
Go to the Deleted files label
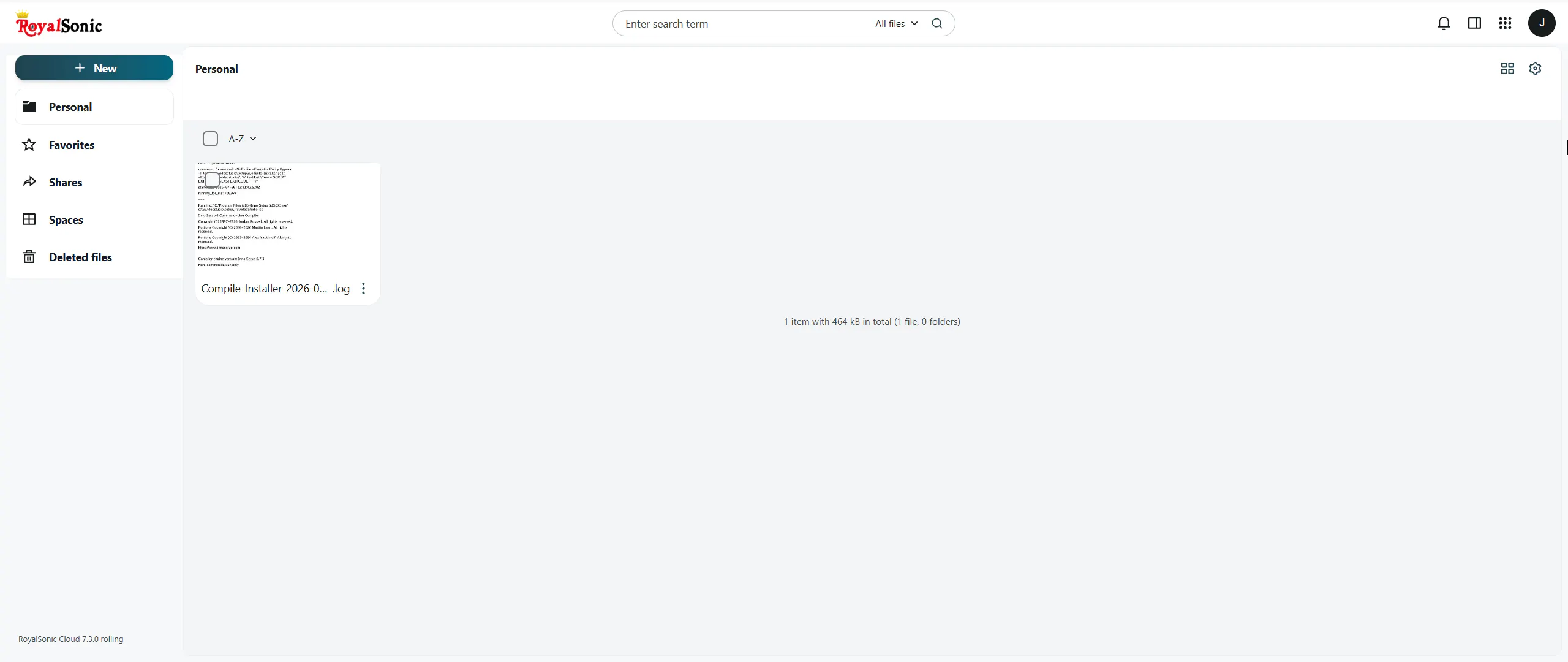pyautogui.click(x=80, y=257)
